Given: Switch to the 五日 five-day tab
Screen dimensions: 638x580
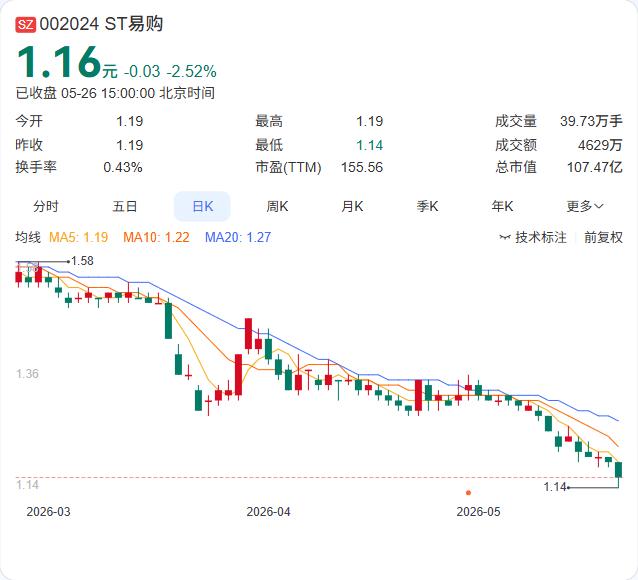Looking at the screenshot, I should coord(125,206).
